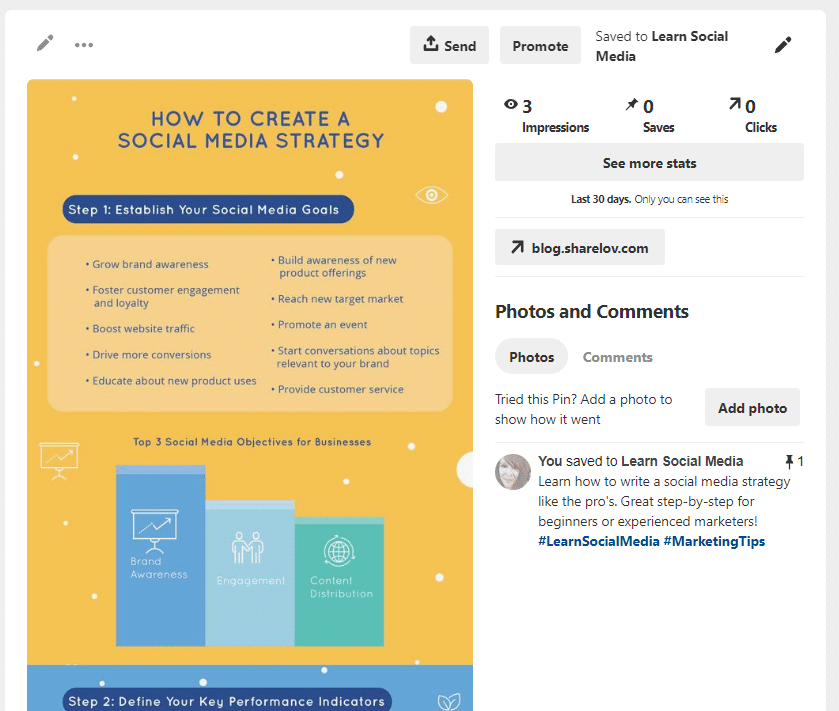Image resolution: width=839 pixels, height=711 pixels.
Task: Click the Saved to Learn Social Media board name
Action: [662, 46]
